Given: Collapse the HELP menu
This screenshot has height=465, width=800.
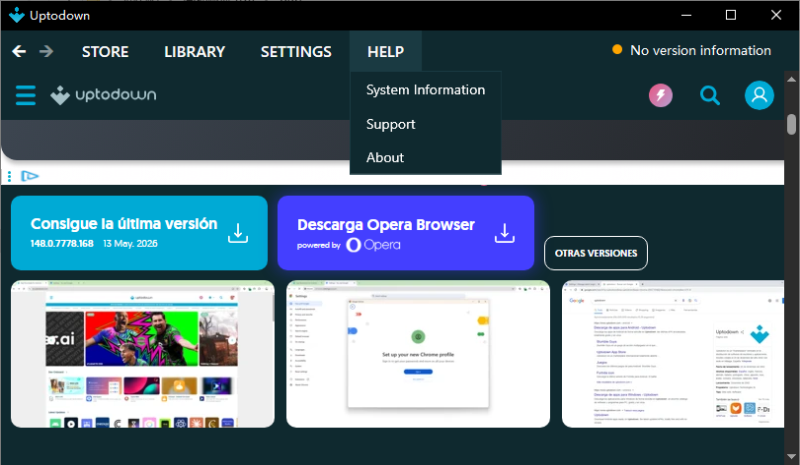Looking at the screenshot, I should tap(386, 52).
